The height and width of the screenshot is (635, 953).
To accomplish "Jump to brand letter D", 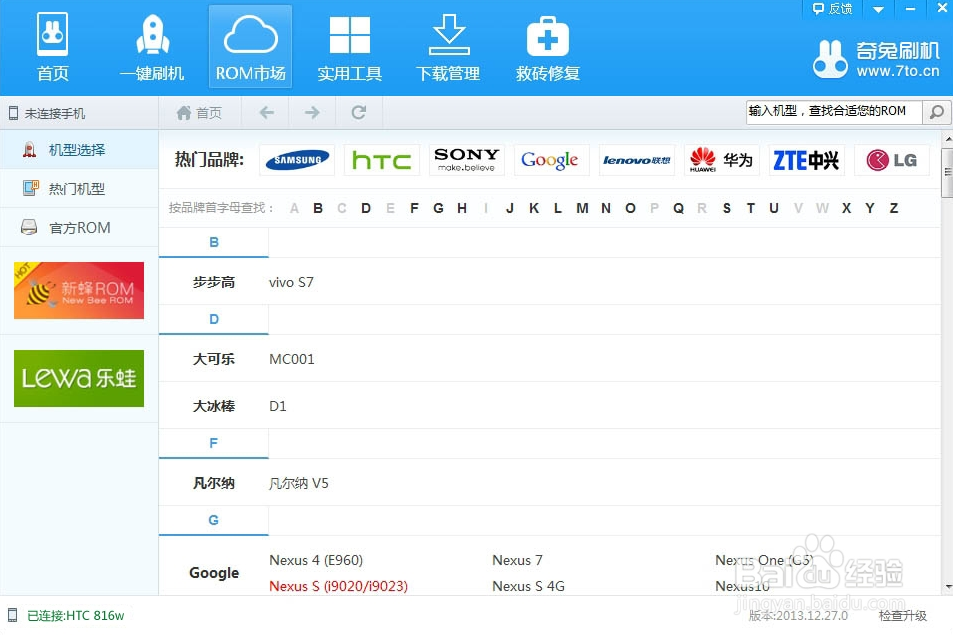I will [366, 208].
